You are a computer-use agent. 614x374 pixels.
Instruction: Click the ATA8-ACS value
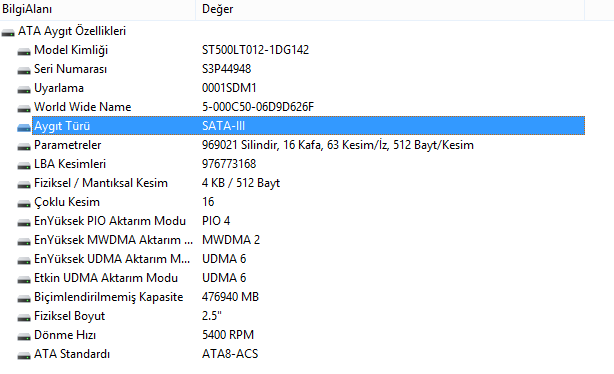[x=230, y=354]
